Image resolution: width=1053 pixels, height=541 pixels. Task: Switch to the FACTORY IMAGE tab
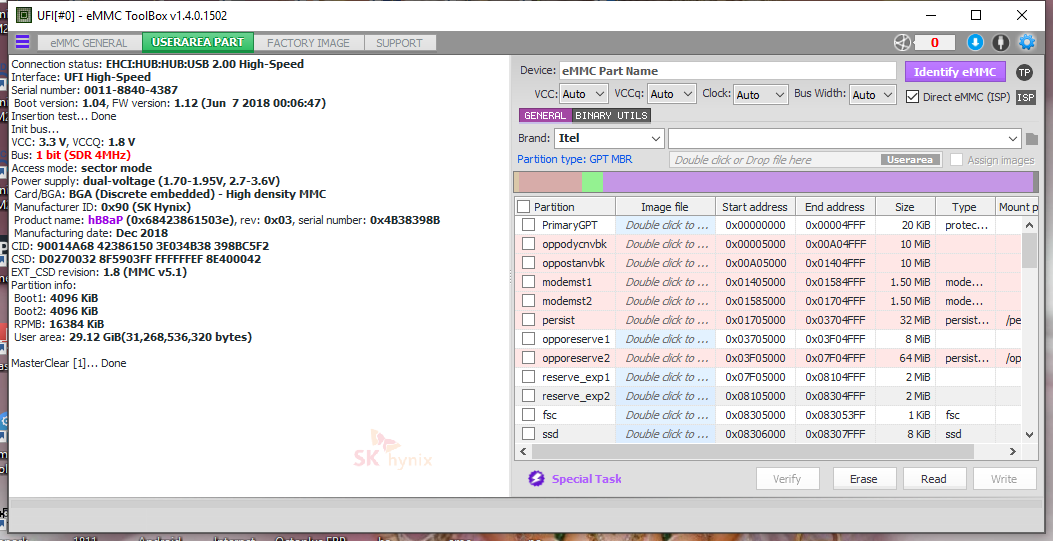click(308, 43)
